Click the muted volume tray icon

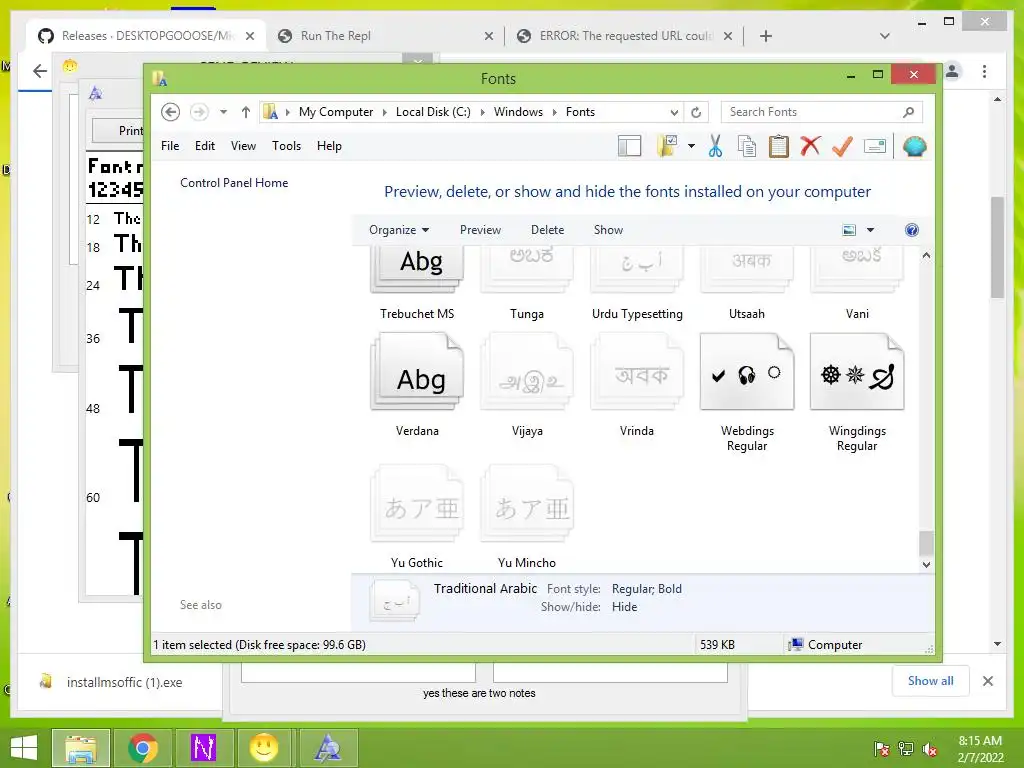[x=930, y=749]
